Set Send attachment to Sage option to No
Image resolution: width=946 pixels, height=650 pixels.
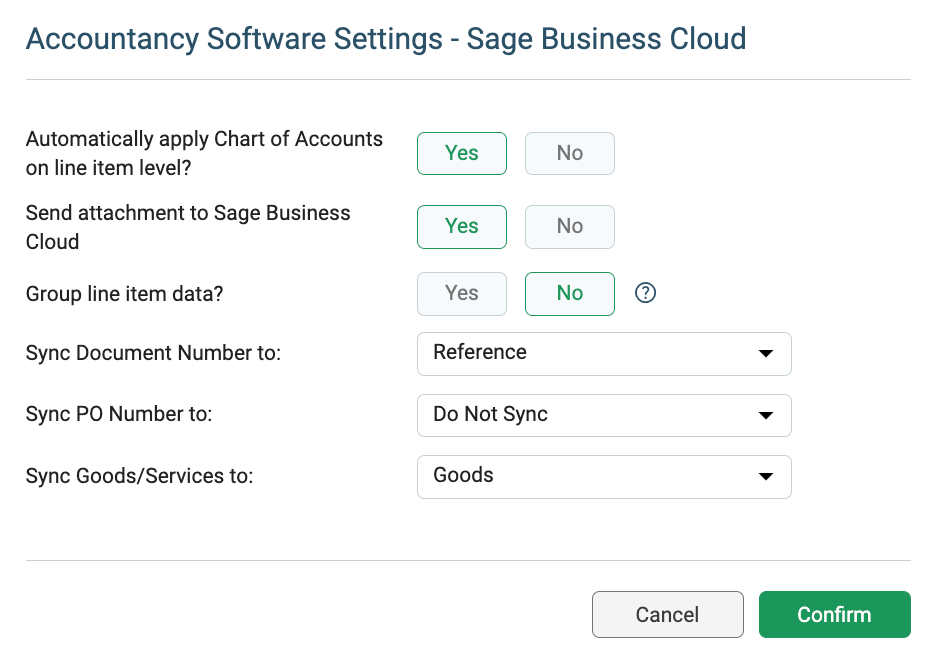[x=570, y=227]
